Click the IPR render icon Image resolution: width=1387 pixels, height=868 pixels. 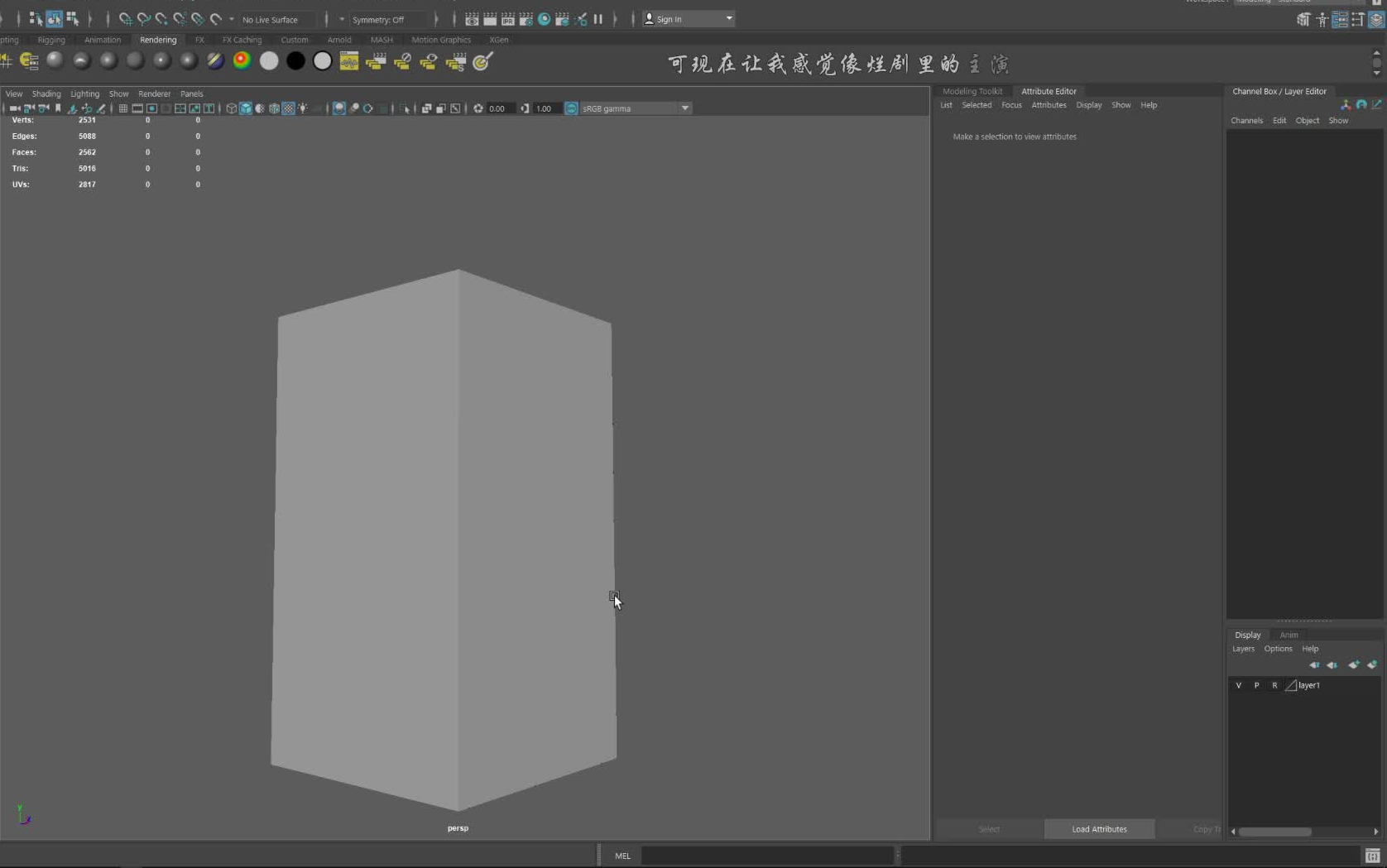tap(508, 19)
